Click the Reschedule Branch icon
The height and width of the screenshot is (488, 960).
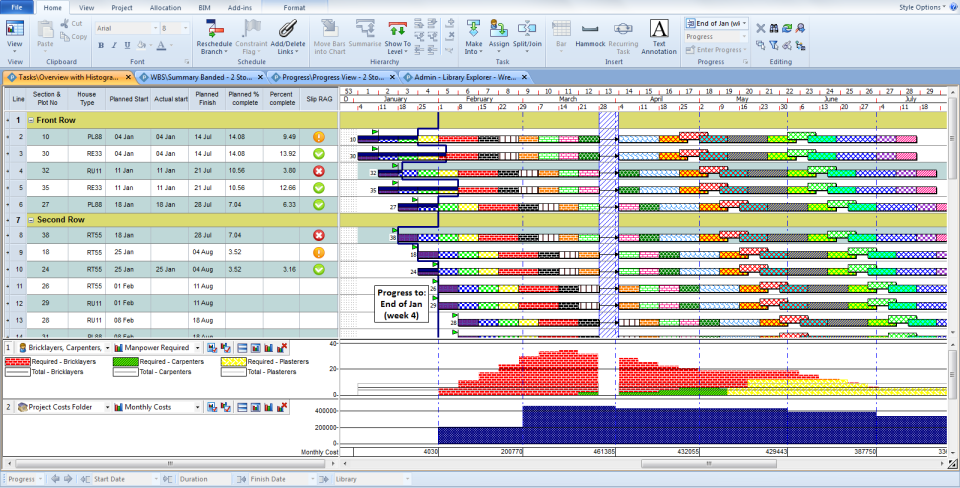pyautogui.click(x=214, y=30)
